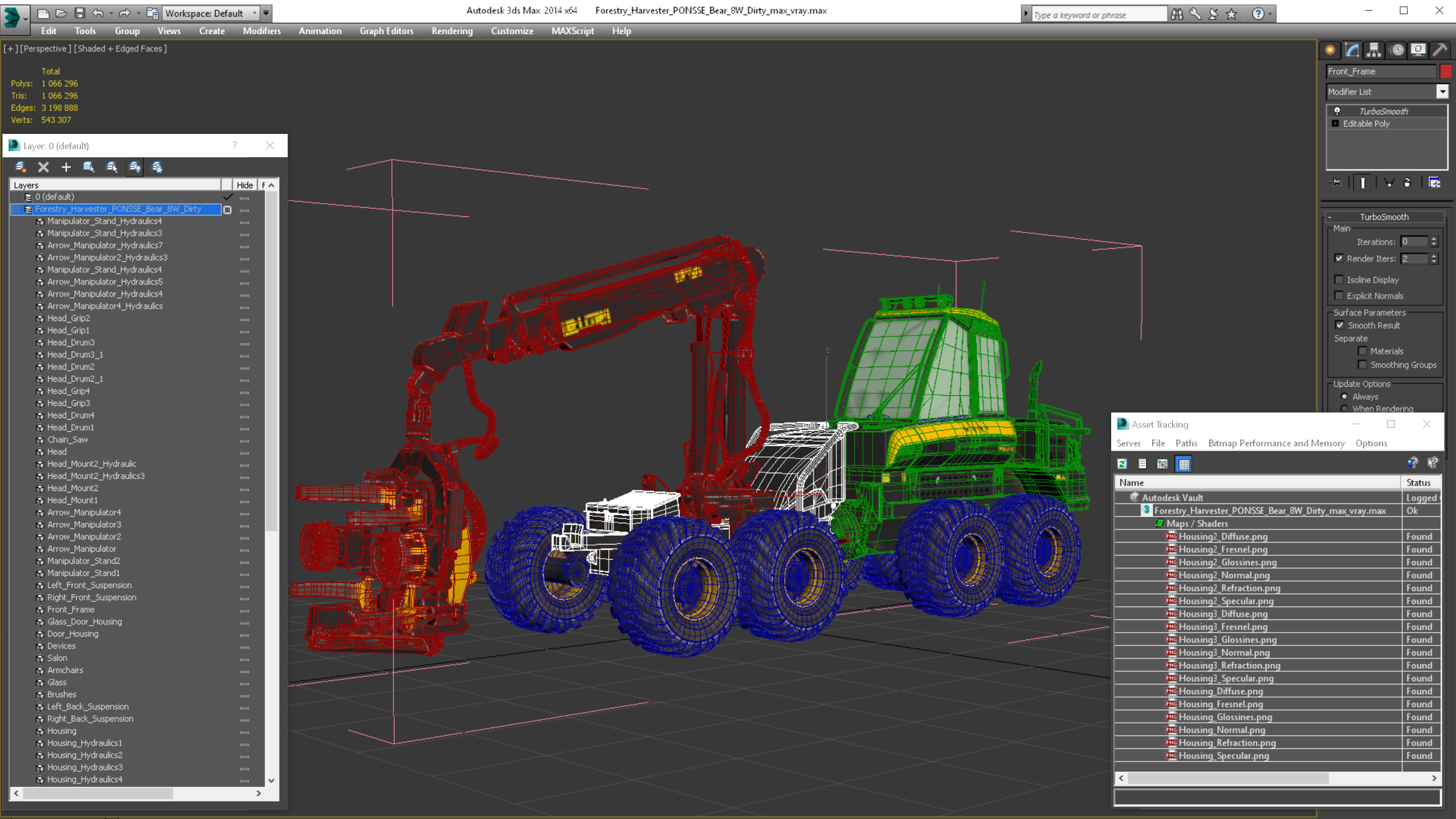The image size is (1456, 819).
Task: Increase the Render Iters spinner value
Action: 1433,255
